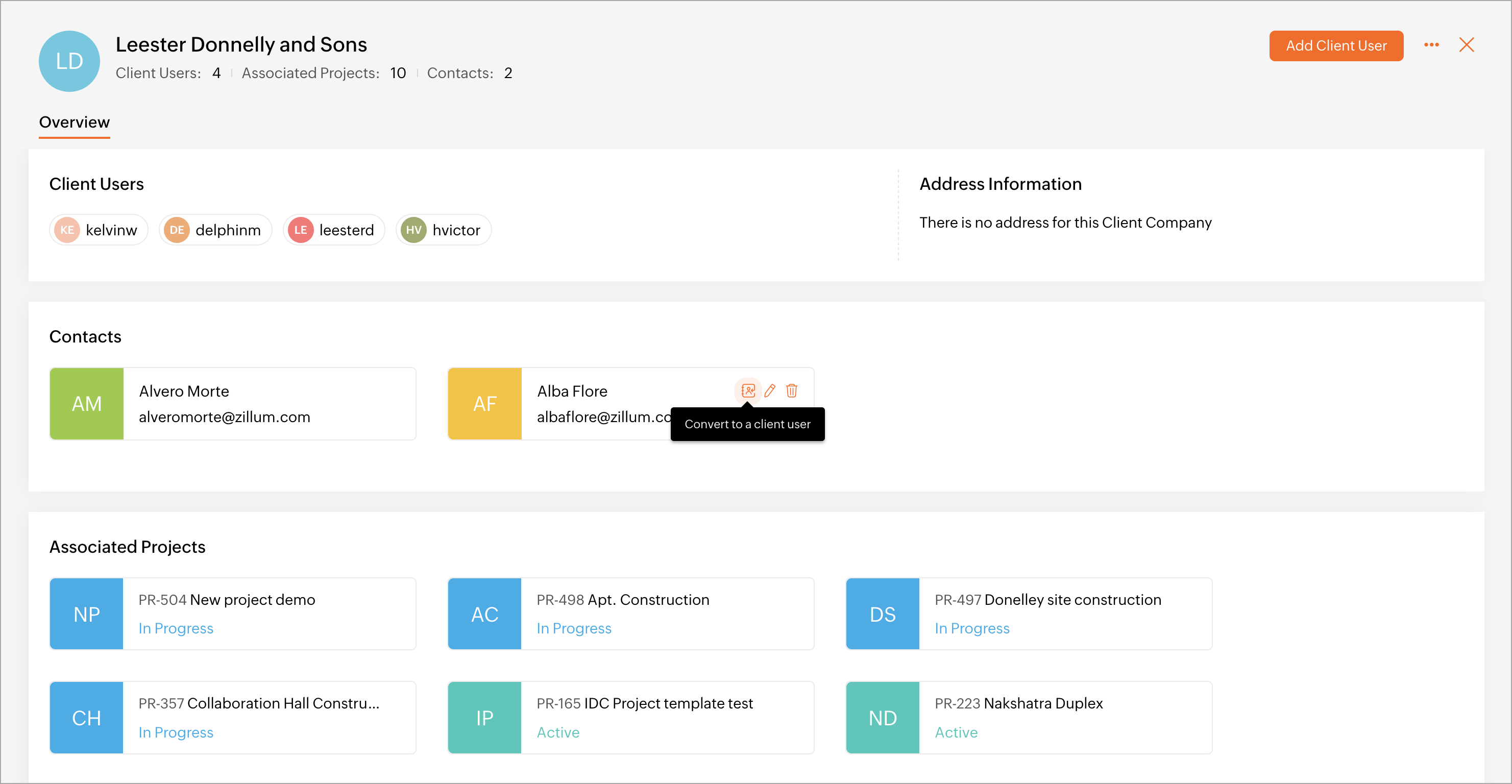Select the leesterd client user chip

(333, 230)
